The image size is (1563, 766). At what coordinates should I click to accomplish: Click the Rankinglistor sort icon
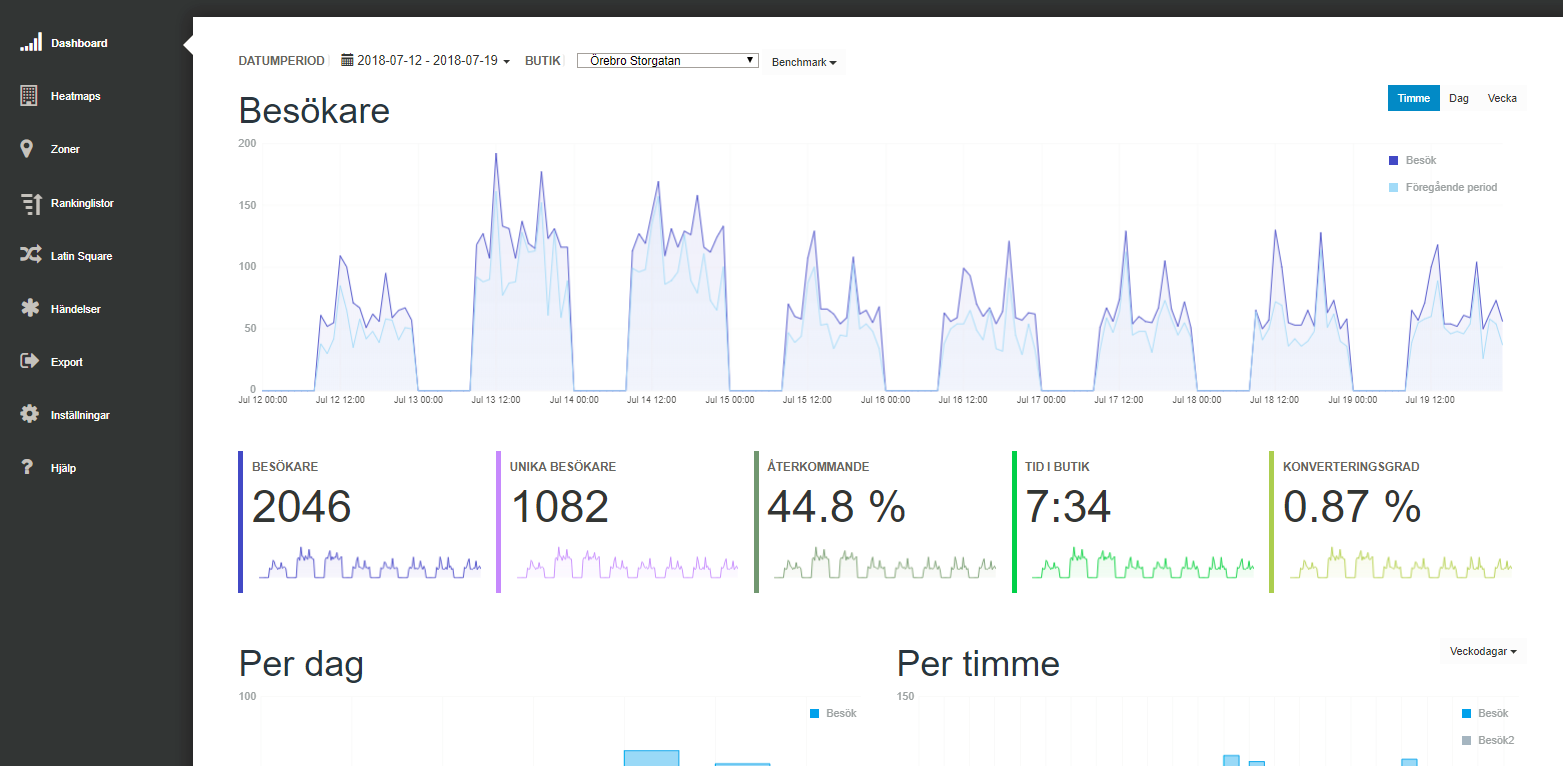coord(30,203)
